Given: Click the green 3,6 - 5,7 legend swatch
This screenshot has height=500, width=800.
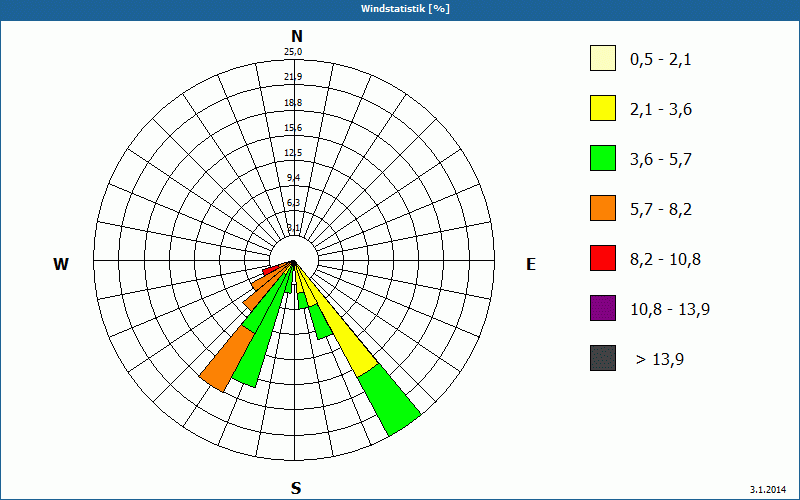Looking at the screenshot, I should 603,158.
